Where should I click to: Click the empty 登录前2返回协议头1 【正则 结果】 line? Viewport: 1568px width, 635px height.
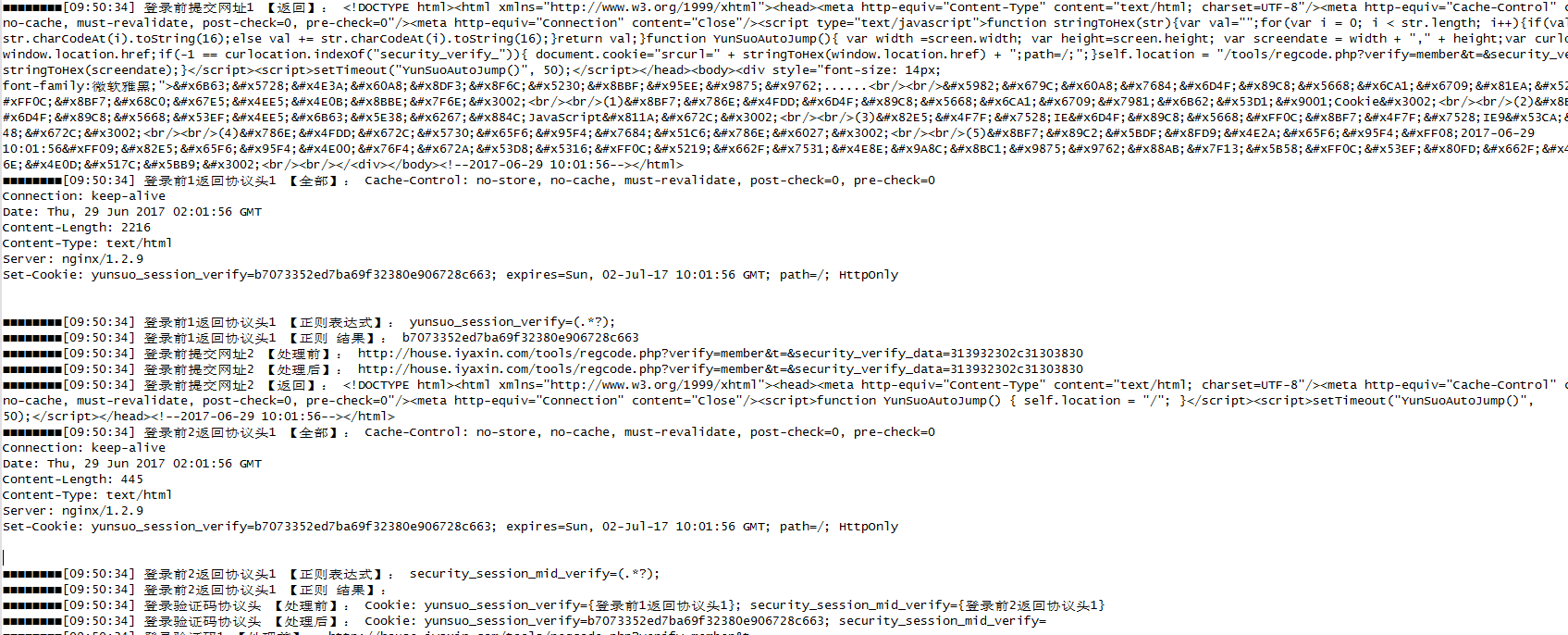pos(195,590)
